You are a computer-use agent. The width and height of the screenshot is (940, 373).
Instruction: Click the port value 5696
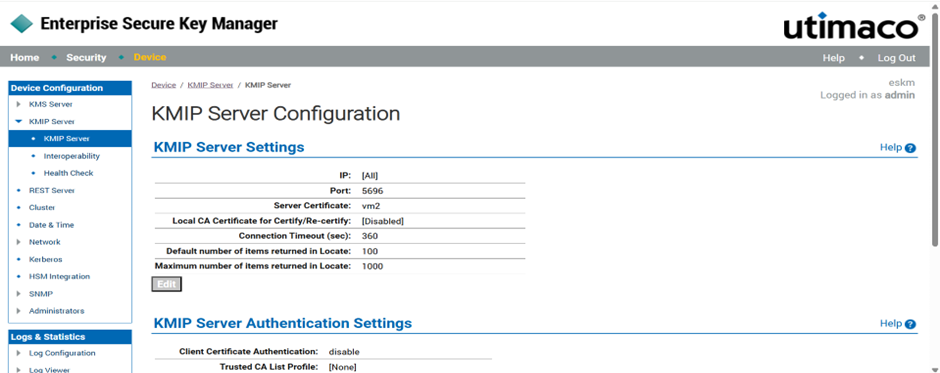pos(372,191)
